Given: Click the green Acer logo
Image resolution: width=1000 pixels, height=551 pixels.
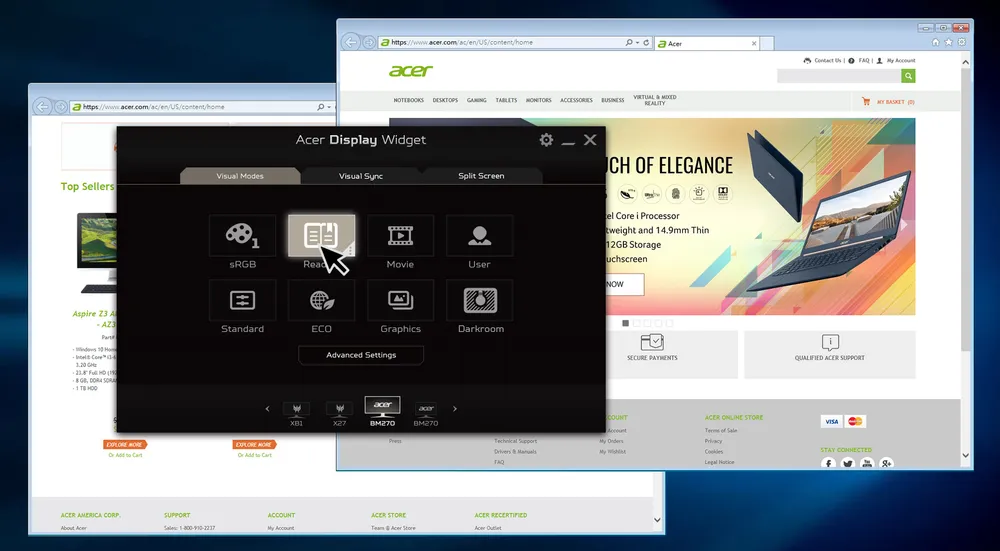Looking at the screenshot, I should pos(411,71).
